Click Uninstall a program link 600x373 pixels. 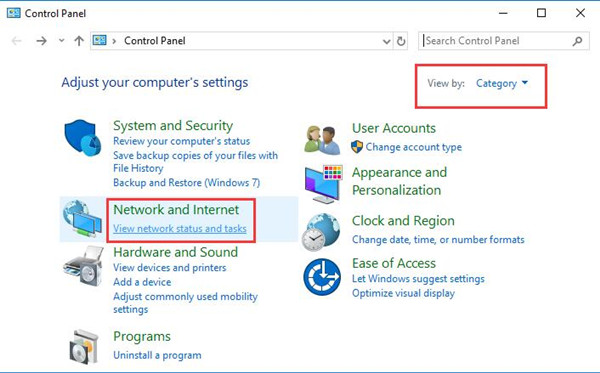157,355
